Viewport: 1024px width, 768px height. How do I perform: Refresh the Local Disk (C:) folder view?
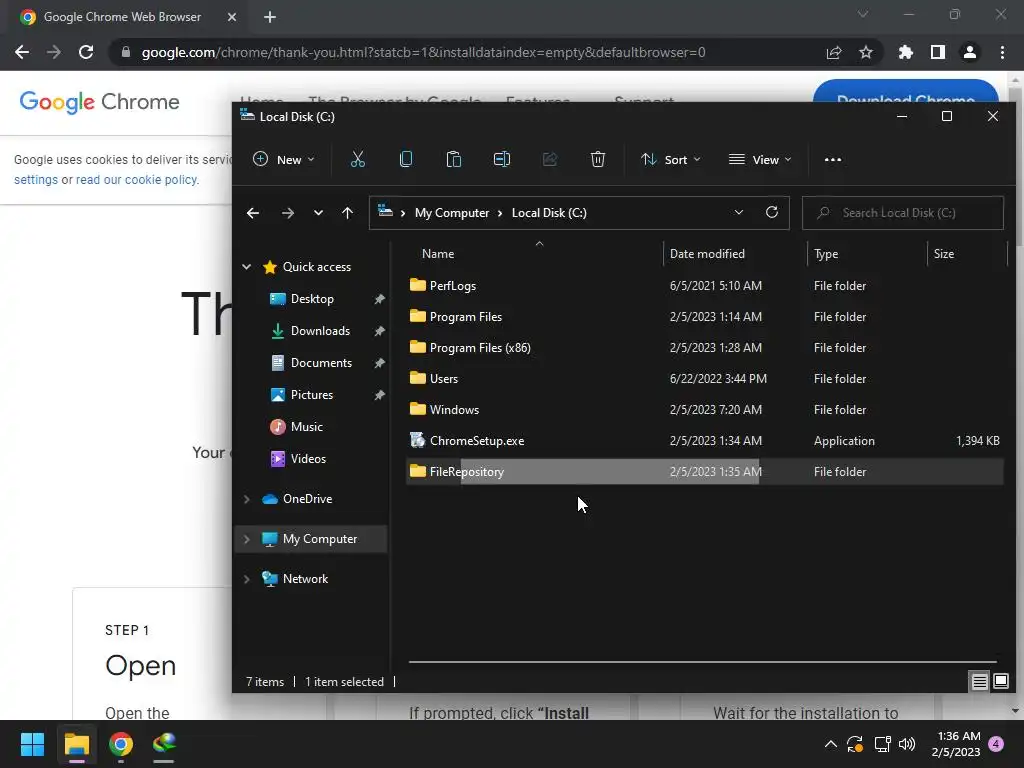point(772,212)
